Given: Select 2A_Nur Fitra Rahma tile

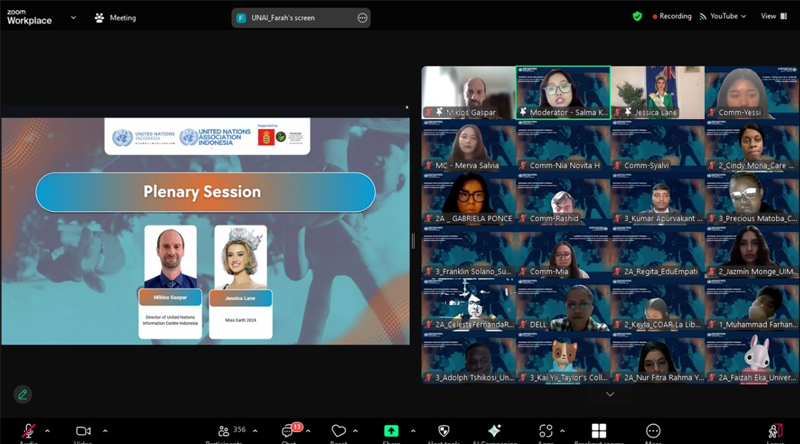Looking at the screenshot, I should click(x=658, y=358).
